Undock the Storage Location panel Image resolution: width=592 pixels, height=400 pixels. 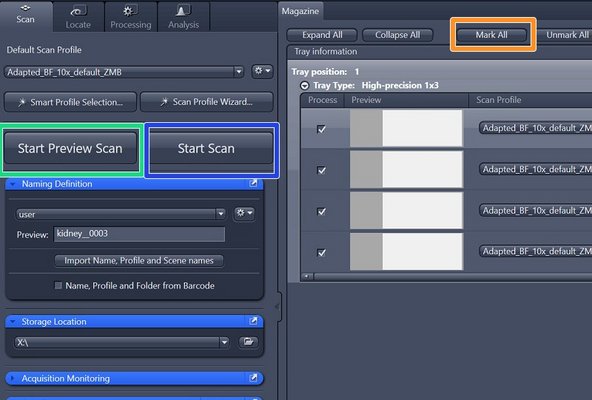click(x=253, y=321)
